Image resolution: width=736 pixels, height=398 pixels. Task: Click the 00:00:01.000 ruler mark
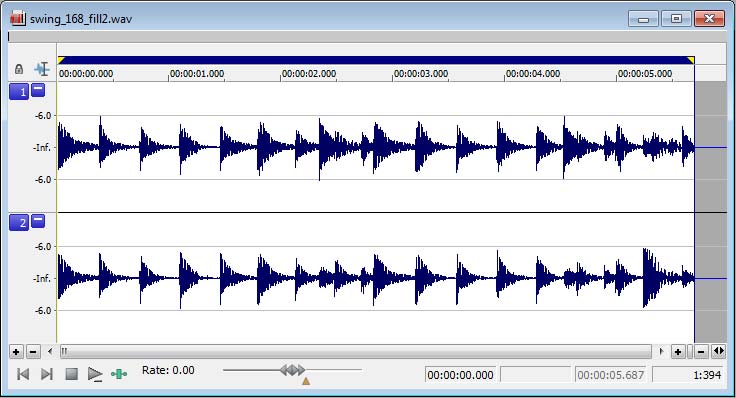197,74
